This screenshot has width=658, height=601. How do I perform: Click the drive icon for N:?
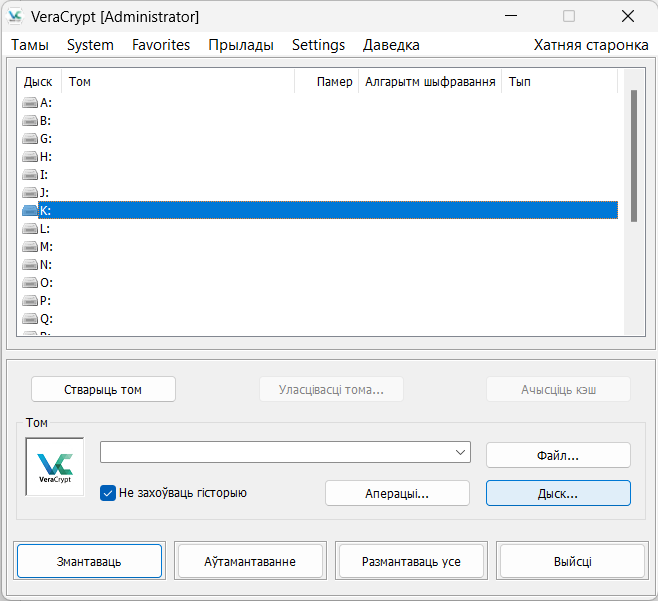[x=30, y=264]
